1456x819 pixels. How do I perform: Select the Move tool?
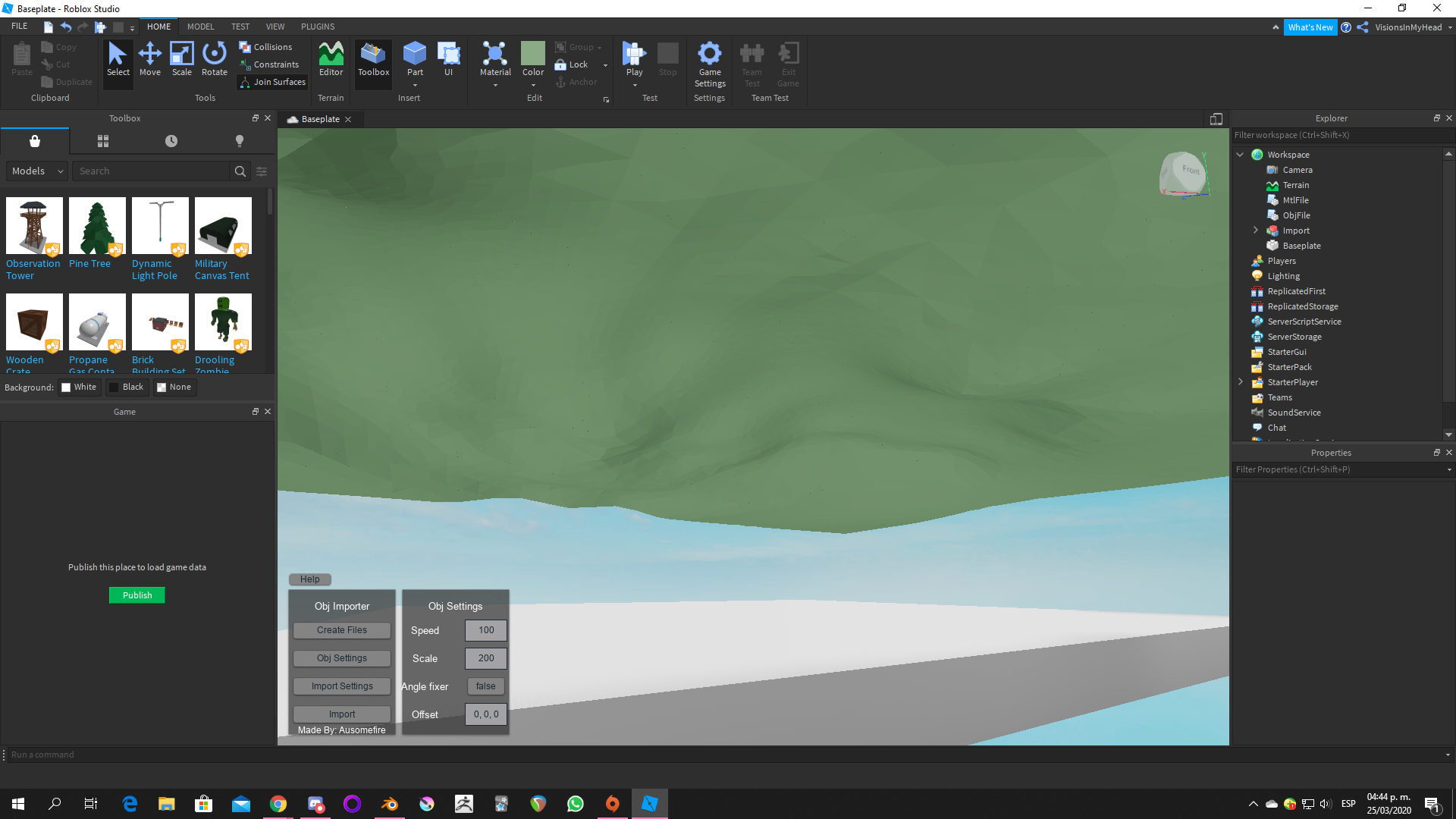[x=150, y=61]
